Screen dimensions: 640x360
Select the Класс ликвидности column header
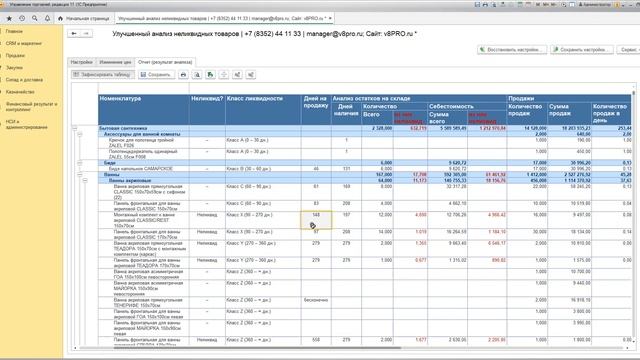click(263, 109)
